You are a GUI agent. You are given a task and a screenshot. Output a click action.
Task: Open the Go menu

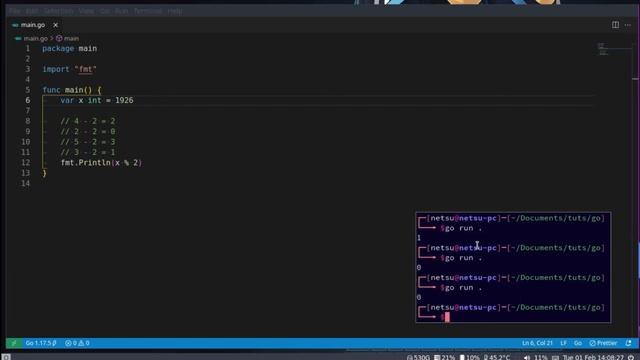[104, 11]
